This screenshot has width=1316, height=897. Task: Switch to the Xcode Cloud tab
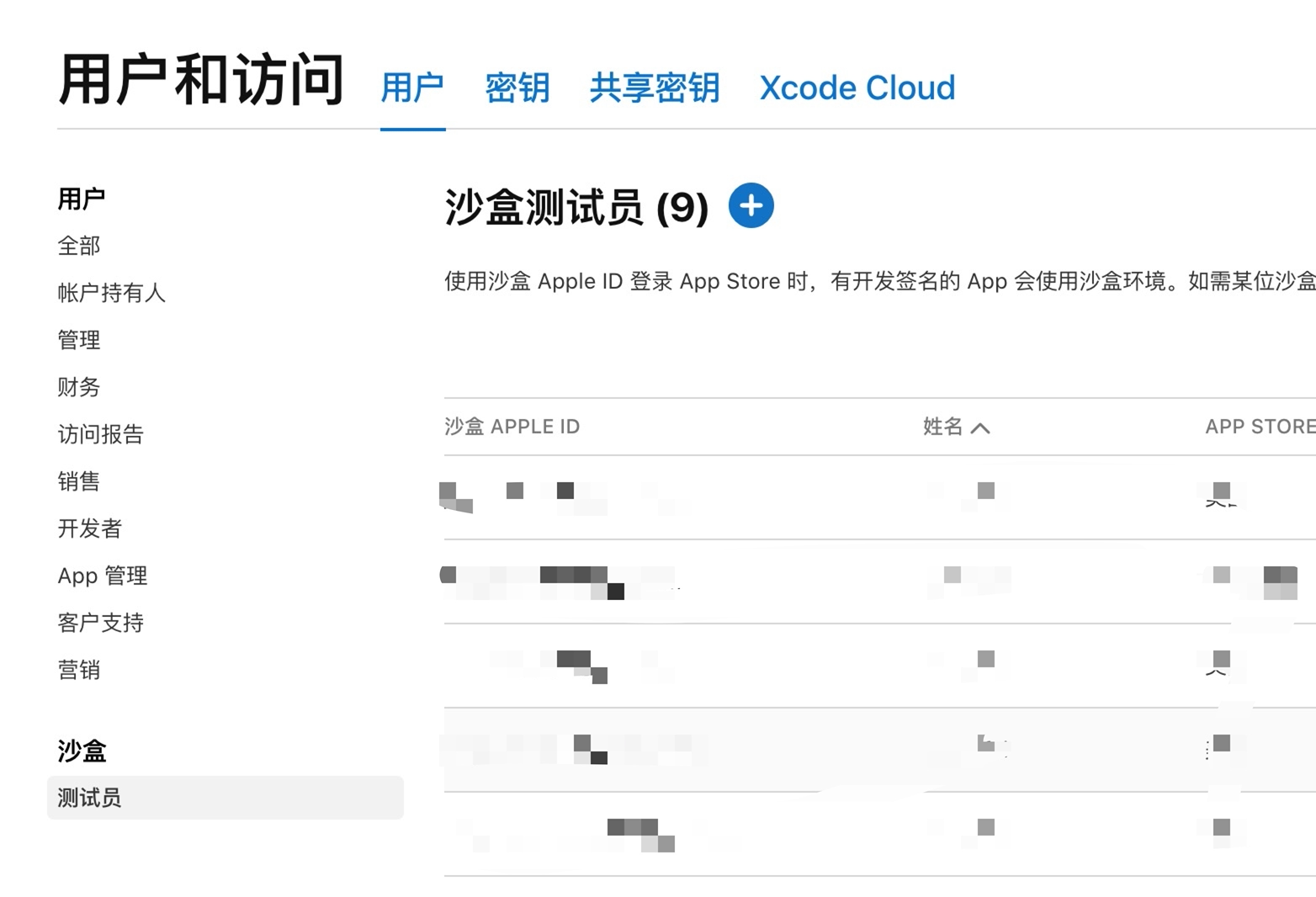tap(857, 88)
